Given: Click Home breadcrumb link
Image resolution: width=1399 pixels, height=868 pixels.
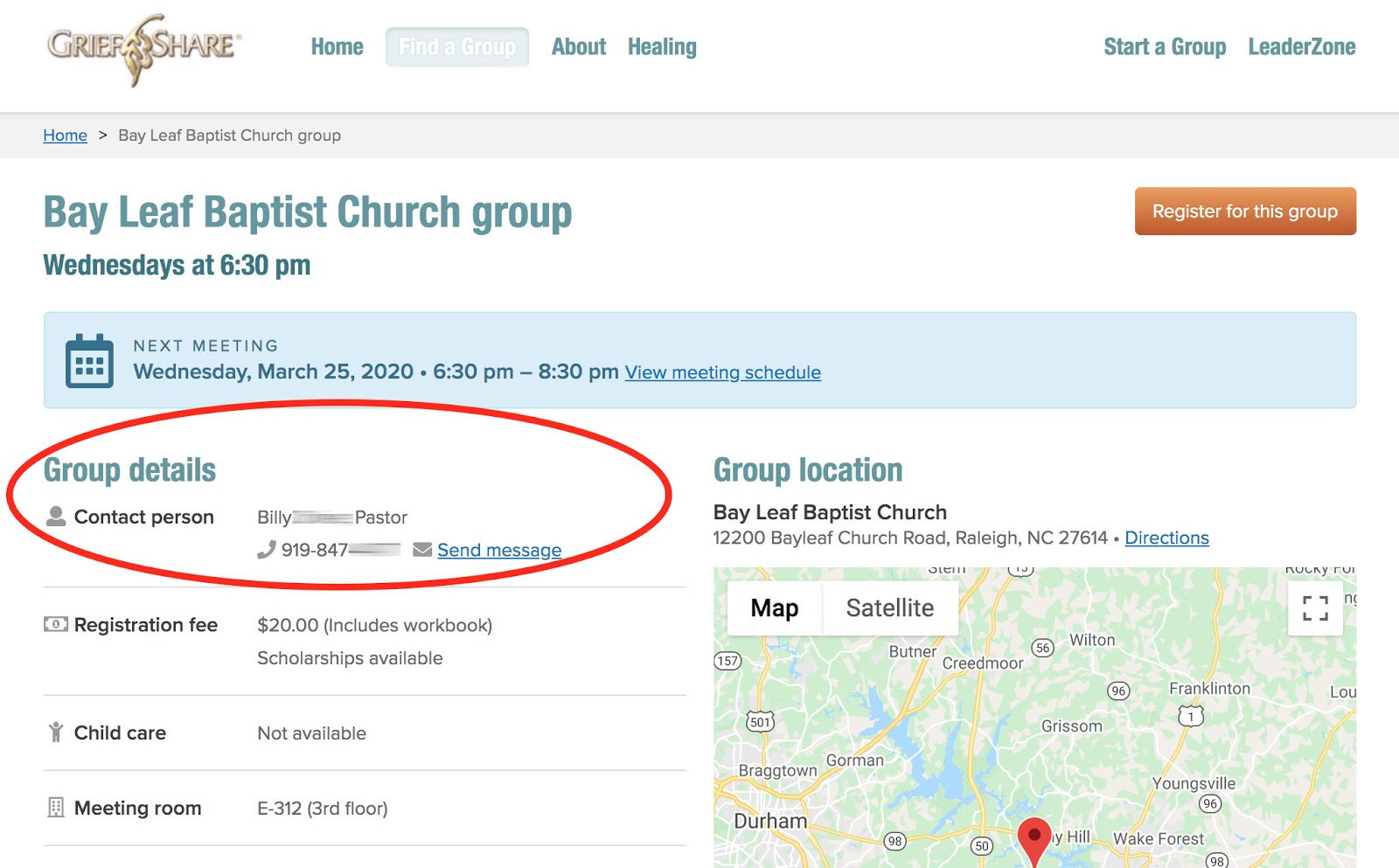Looking at the screenshot, I should point(65,135).
